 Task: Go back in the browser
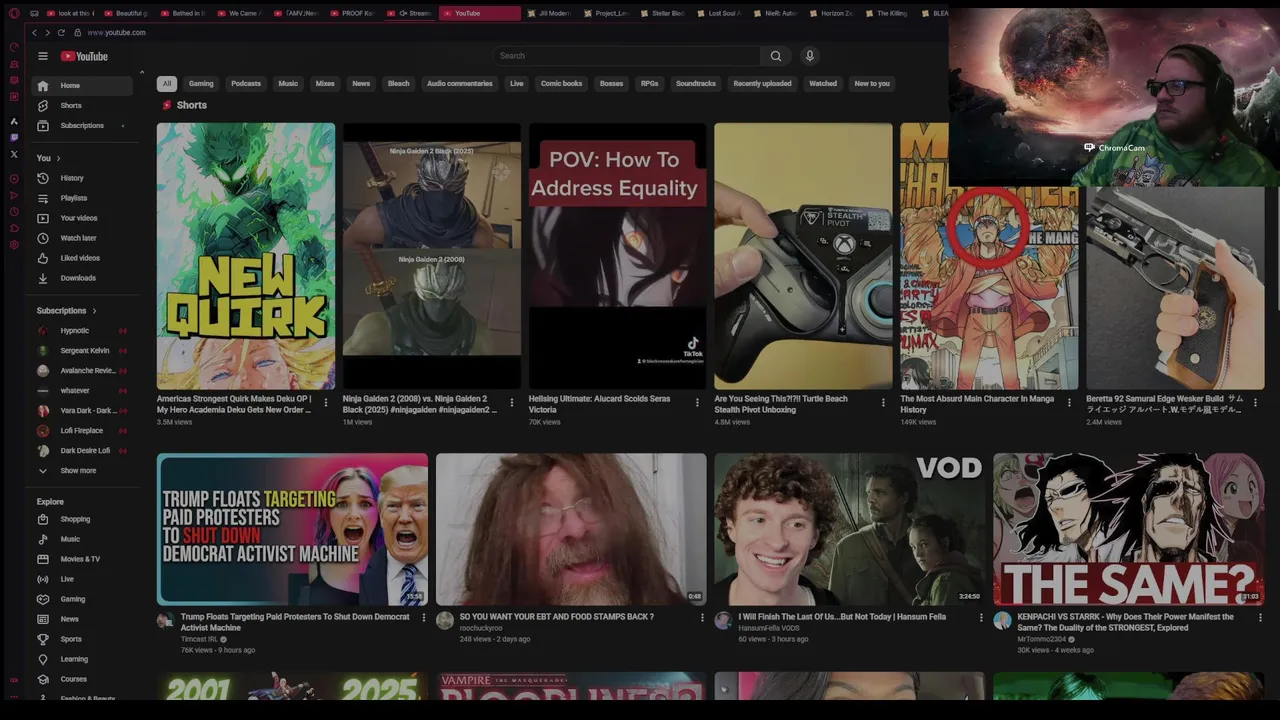[34, 33]
